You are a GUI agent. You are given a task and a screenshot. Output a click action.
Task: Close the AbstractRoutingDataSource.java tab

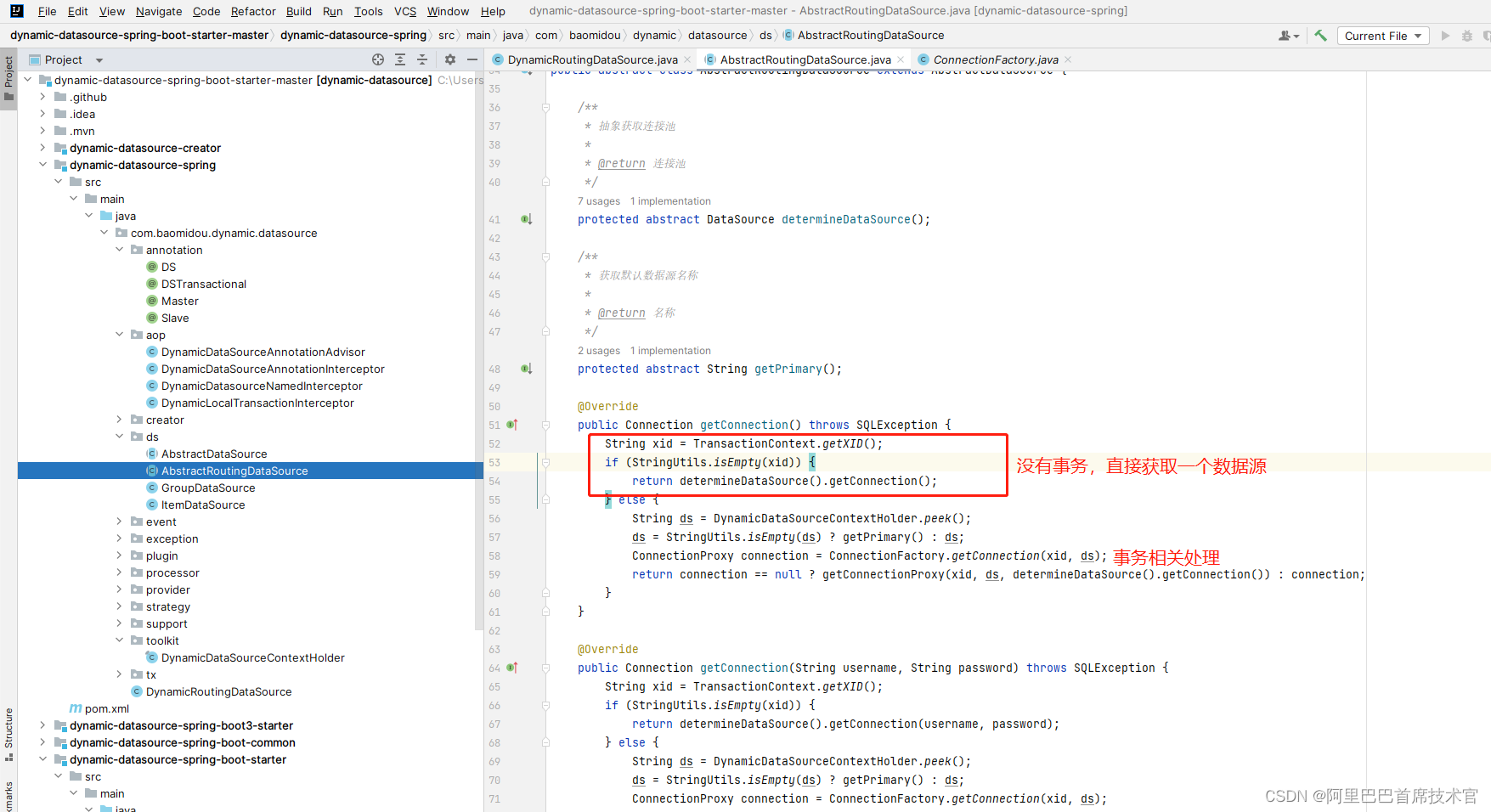pos(901,59)
